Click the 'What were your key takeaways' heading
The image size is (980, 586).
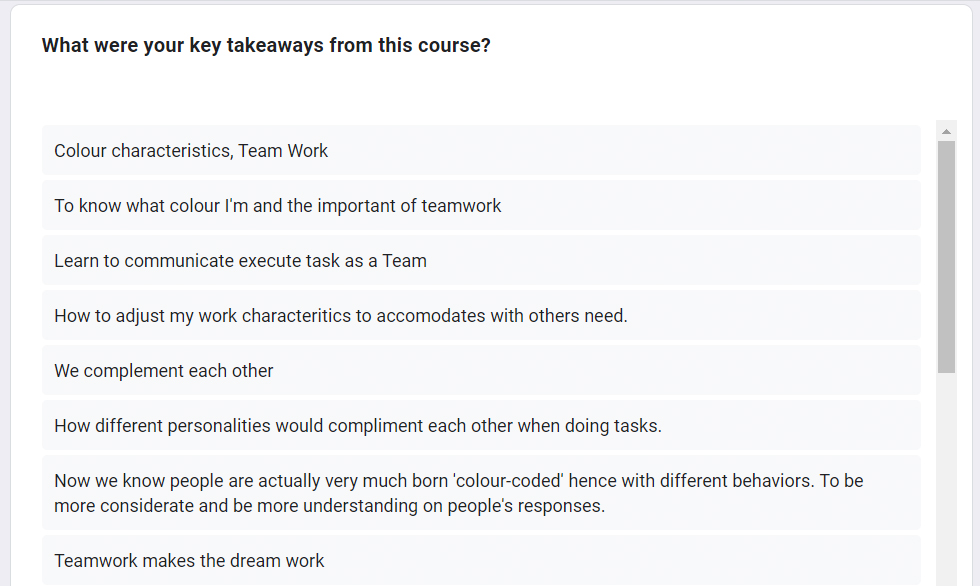coord(266,46)
